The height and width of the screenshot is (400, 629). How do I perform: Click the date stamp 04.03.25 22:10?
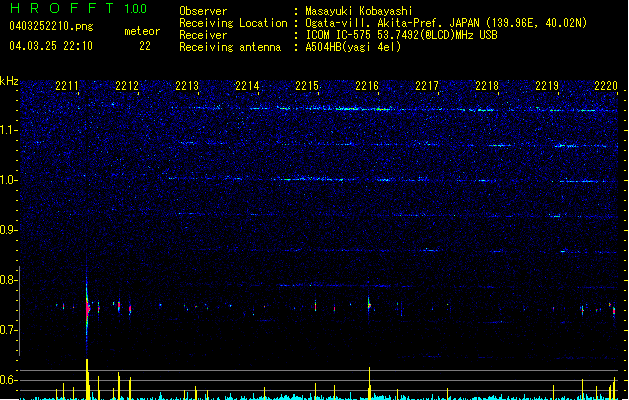tap(51, 46)
